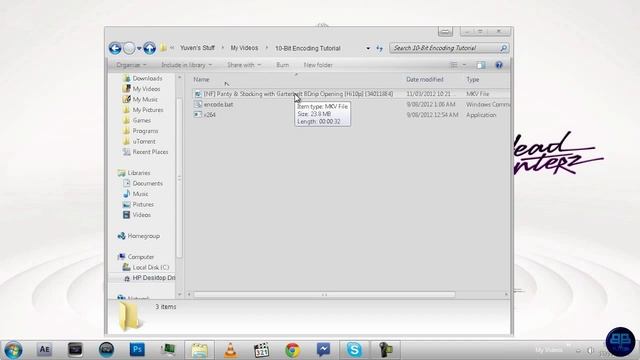The width and height of the screenshot is (640, 360).
Task: Open Skype from the taskbar
Action: [x=354, y=349]
